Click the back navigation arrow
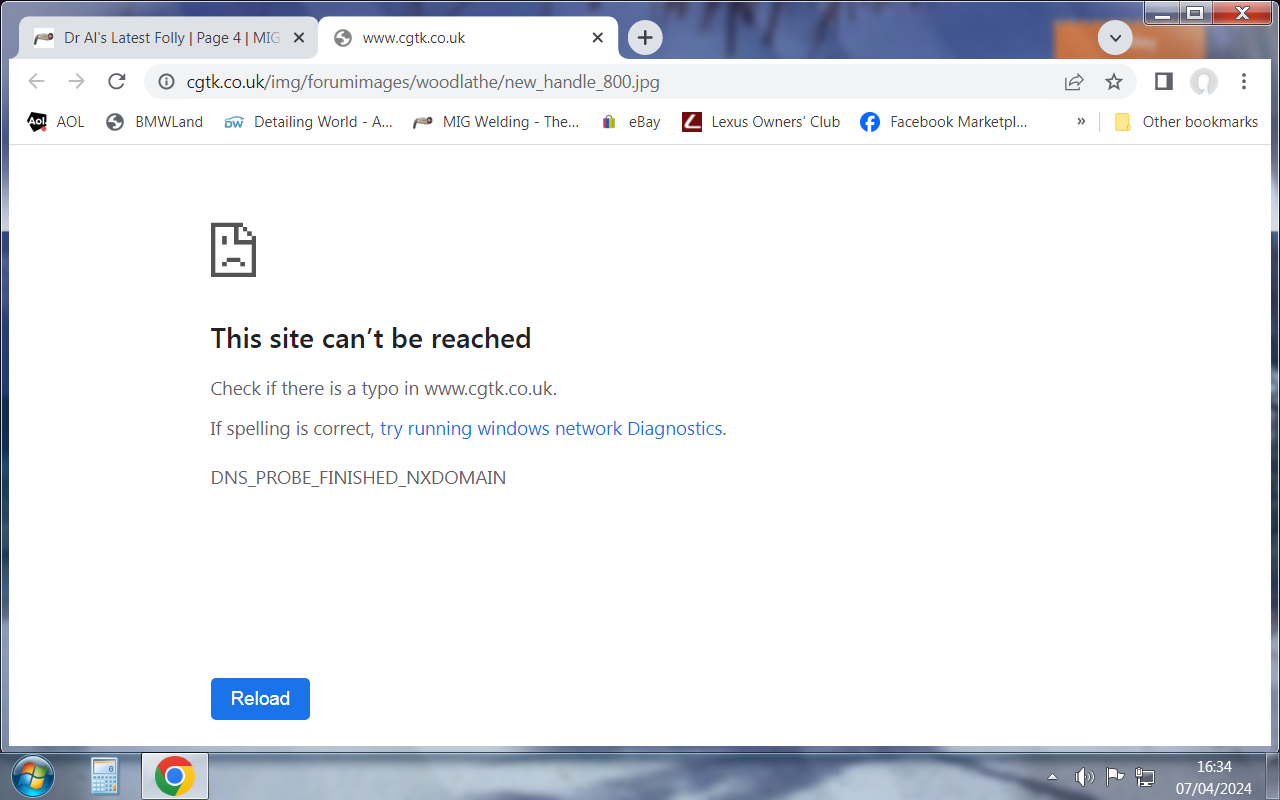 click(37, 82)
